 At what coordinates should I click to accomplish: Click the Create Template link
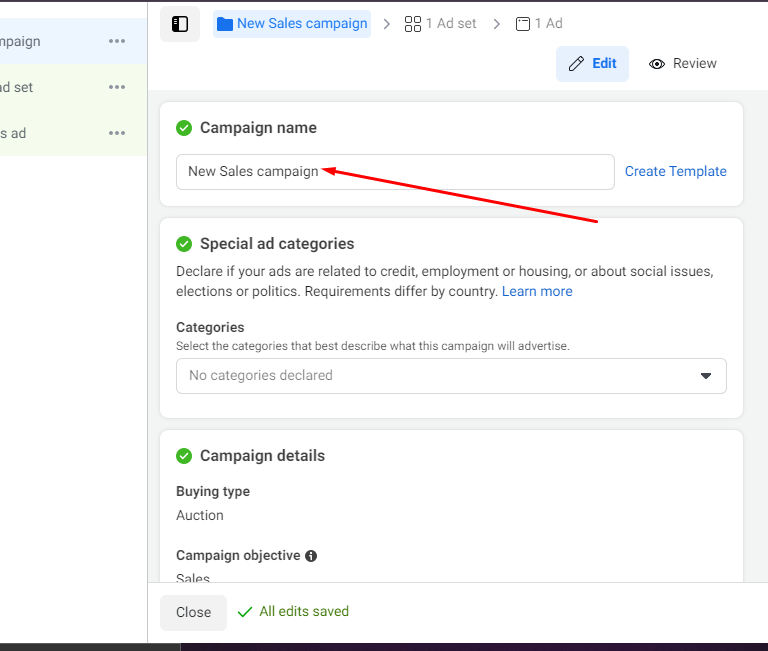(x=675, y=171)
